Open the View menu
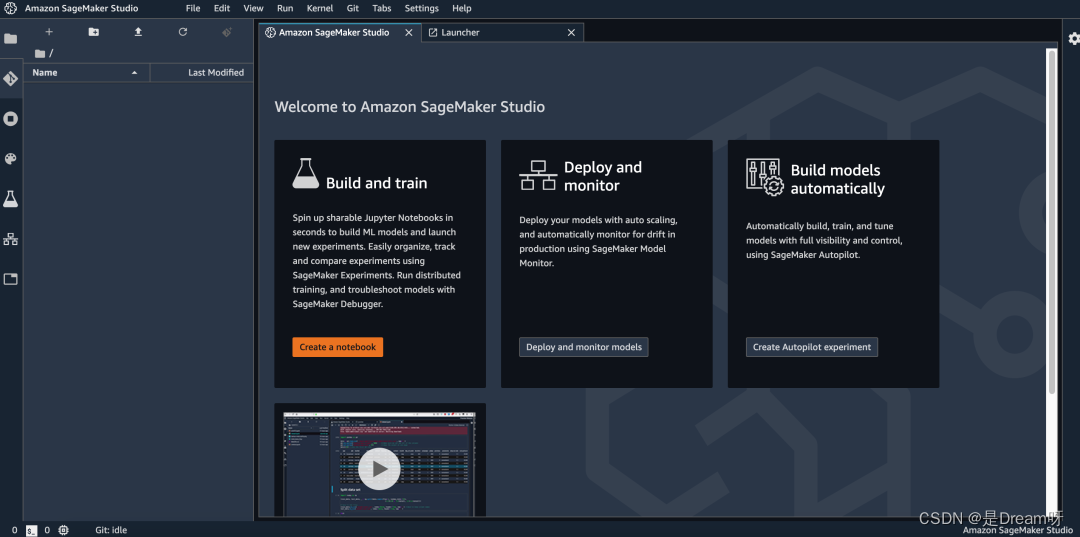The width and height of the screenshot is (1080, 537). coord(253,8)
